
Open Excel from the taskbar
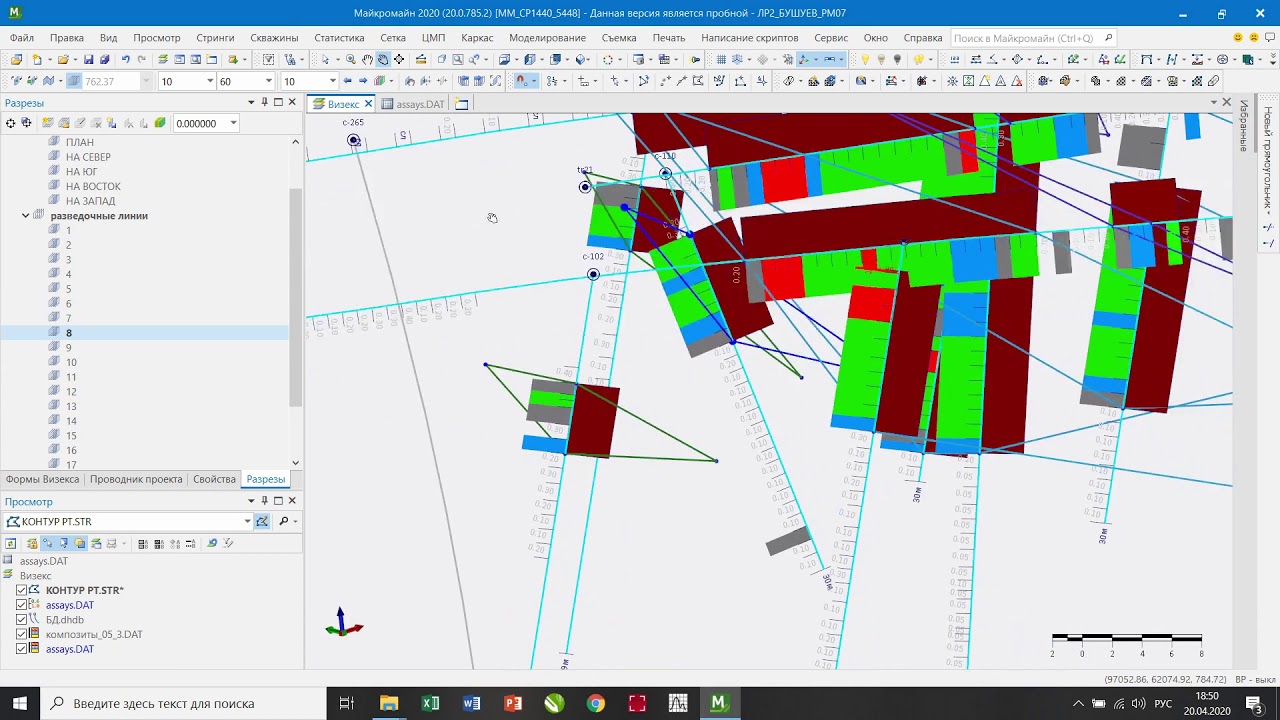click(431, 703)
